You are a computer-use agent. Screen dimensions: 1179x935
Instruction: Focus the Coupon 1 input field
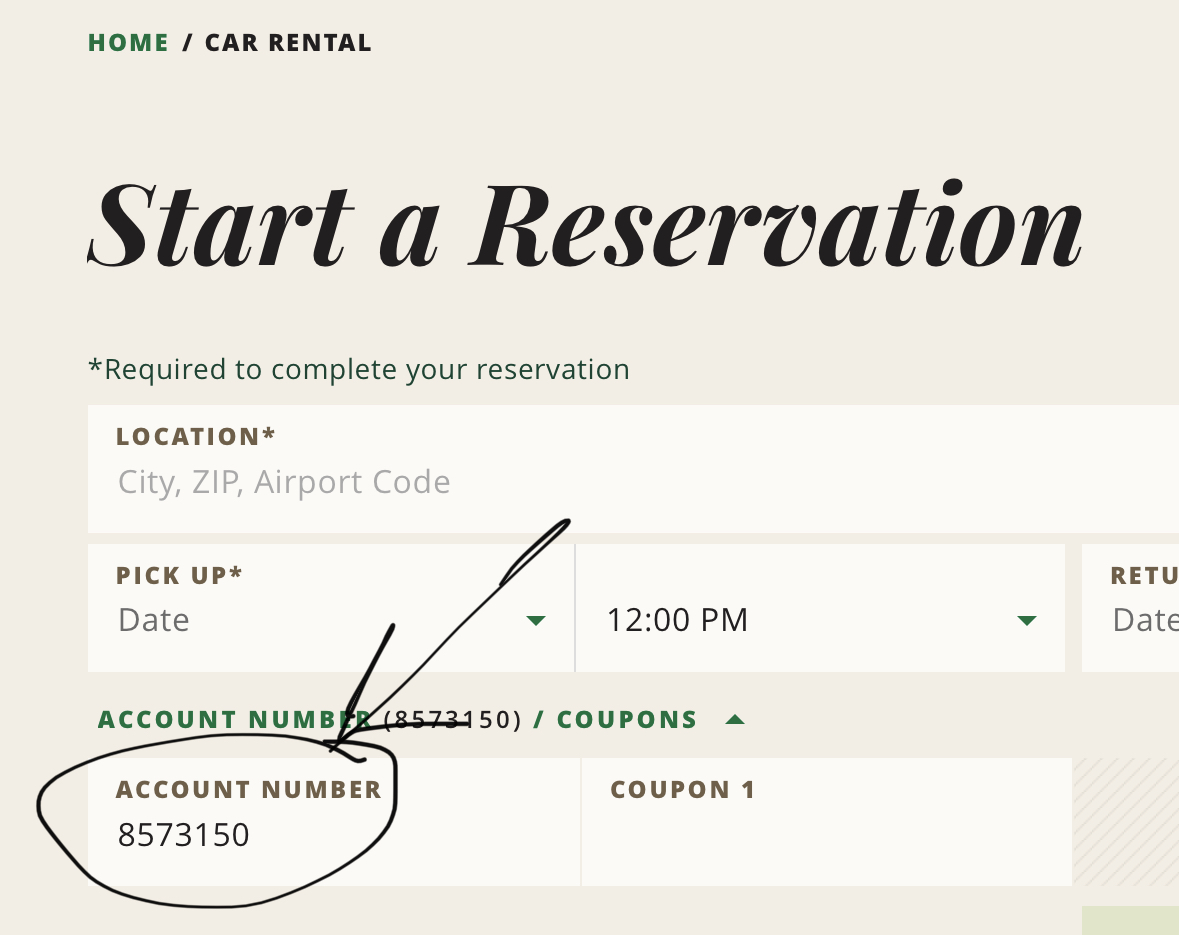(825, 835)
